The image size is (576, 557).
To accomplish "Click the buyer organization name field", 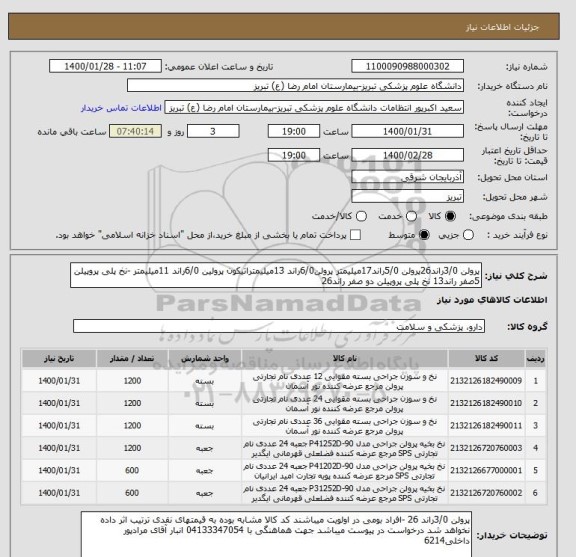I will point(295,86).
